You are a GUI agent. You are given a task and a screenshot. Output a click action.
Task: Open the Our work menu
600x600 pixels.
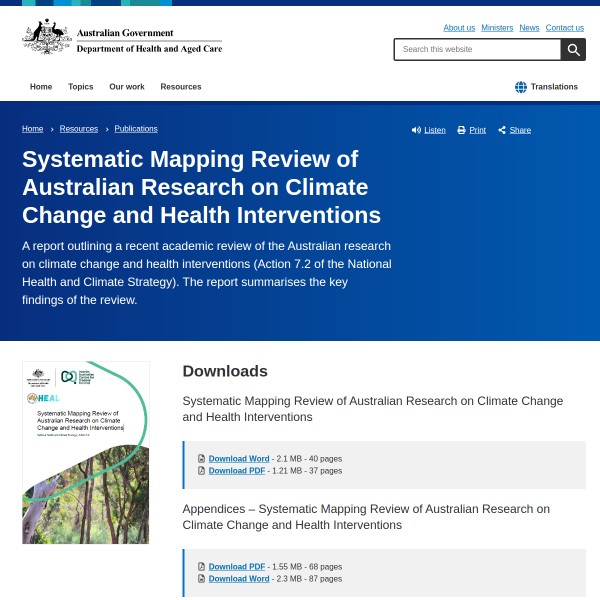coord(127,87)
